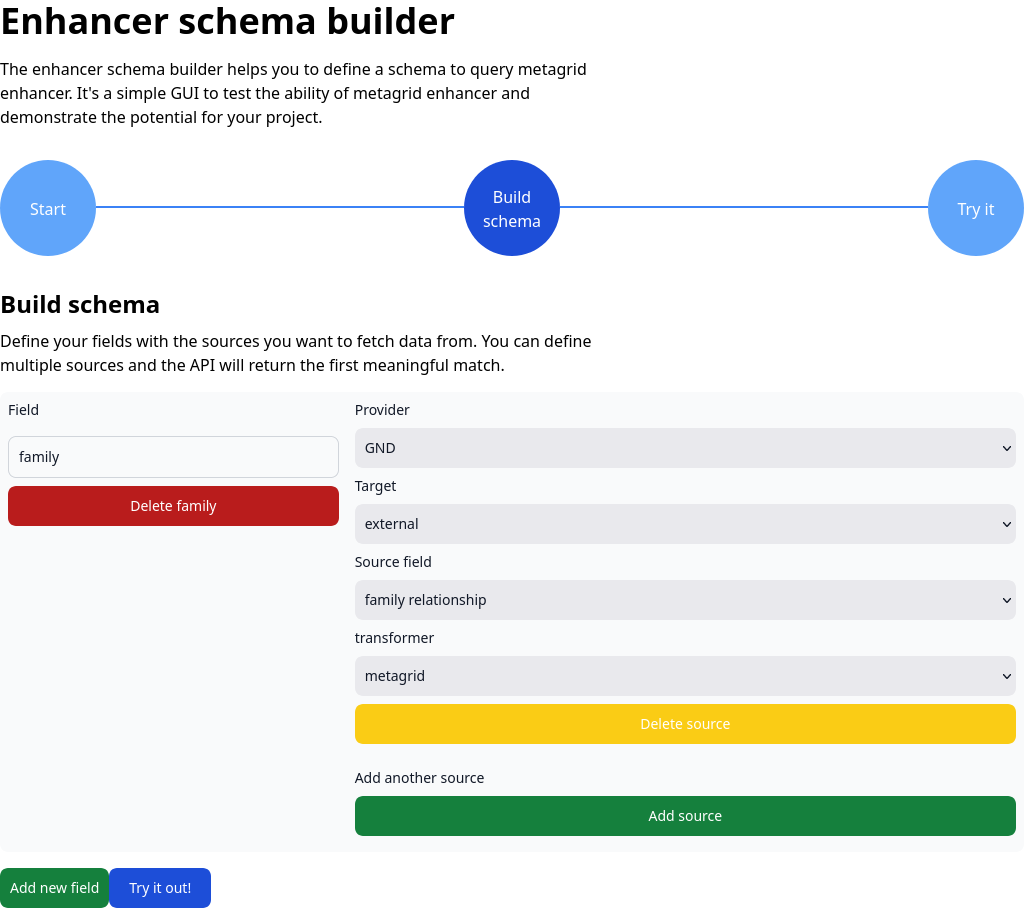Click inside the family Field input
Viewport: 1024px width, 916px height.
173,456
